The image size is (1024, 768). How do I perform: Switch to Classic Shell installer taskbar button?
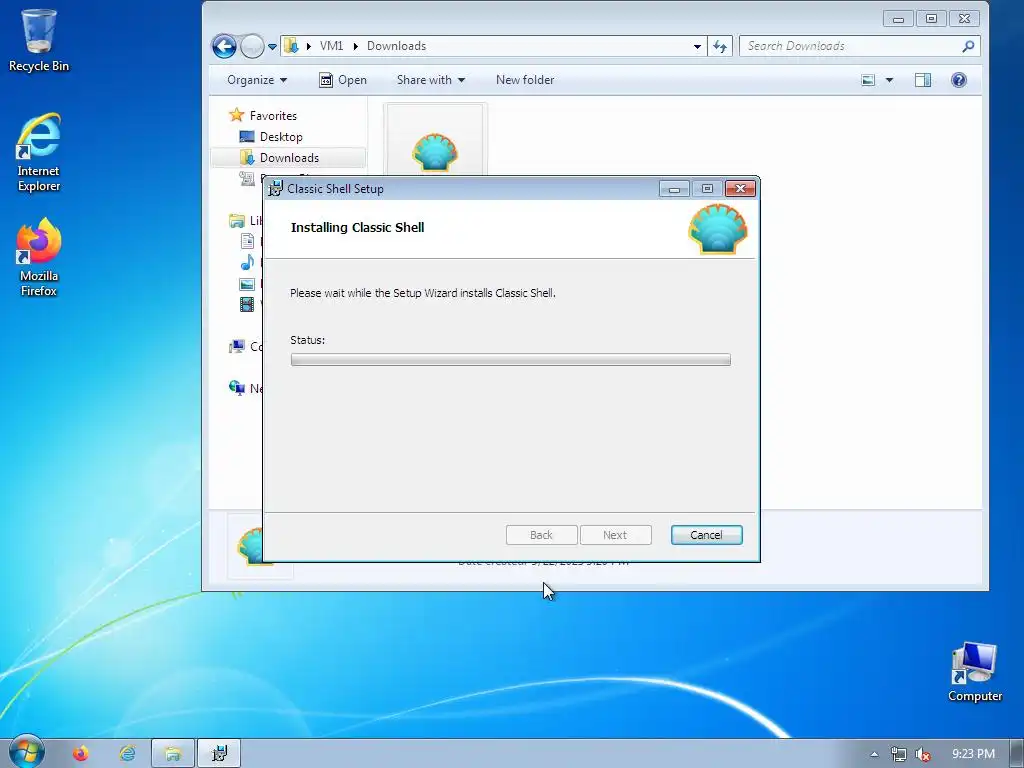point(219,754)
